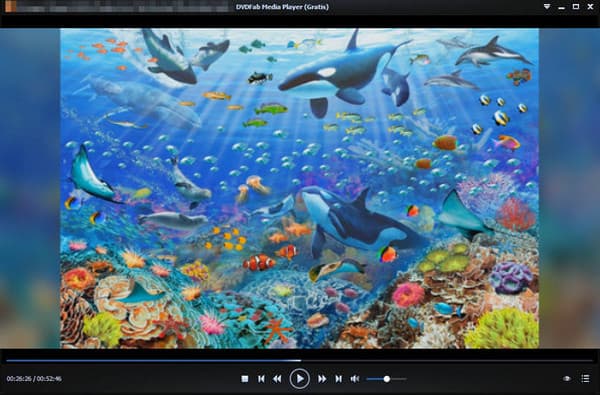600x395 pixels.
Task: Jump ahead on the unplayed part of the progress bar
Action: tap(447, 361)
